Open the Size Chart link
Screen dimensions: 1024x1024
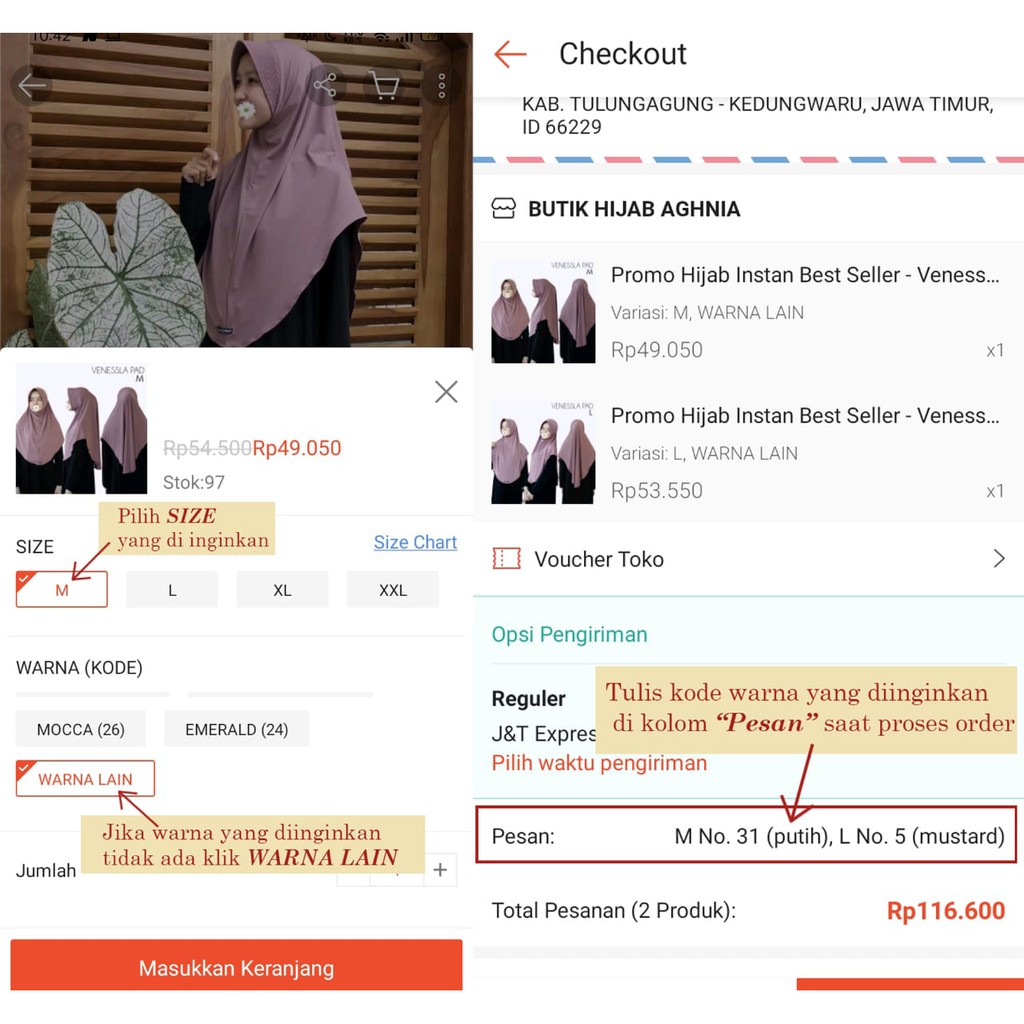(x=415, y=542)
